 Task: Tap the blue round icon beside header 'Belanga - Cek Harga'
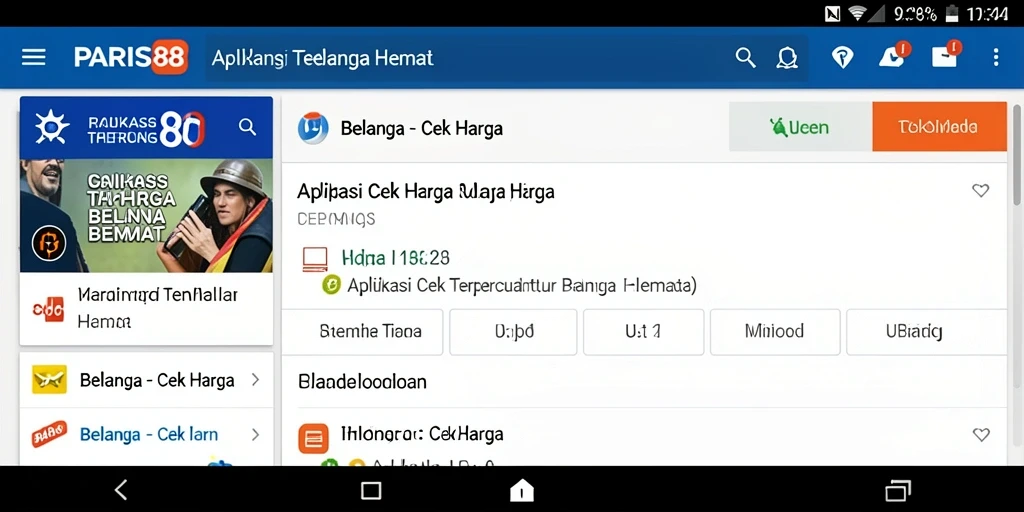(313, 128)
